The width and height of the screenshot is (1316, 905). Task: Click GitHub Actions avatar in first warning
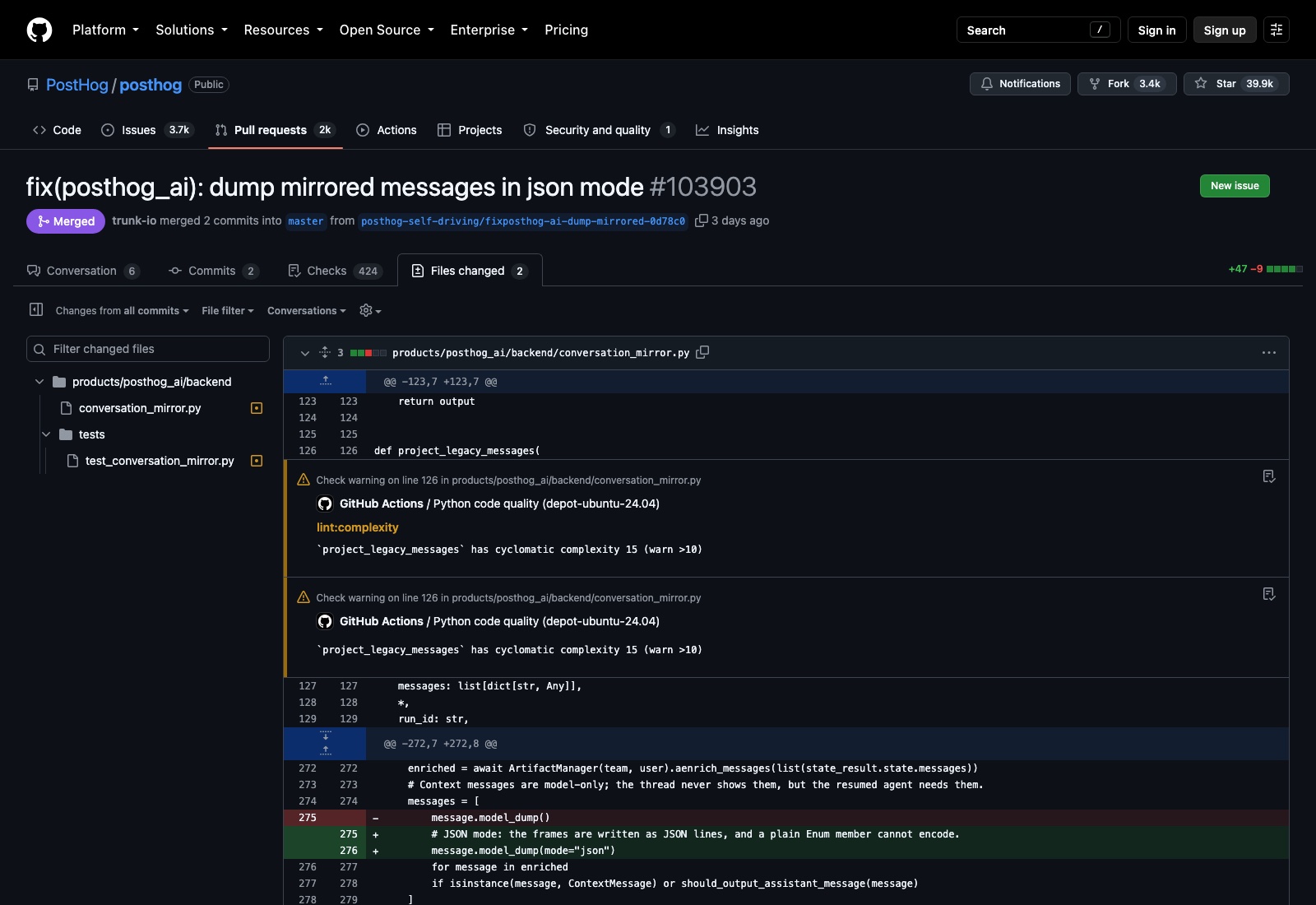click(325, 504)
